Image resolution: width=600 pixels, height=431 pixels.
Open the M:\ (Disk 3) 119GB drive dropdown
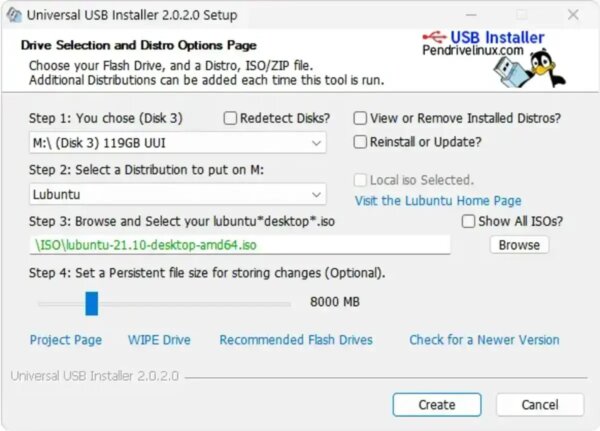point(178,143)
